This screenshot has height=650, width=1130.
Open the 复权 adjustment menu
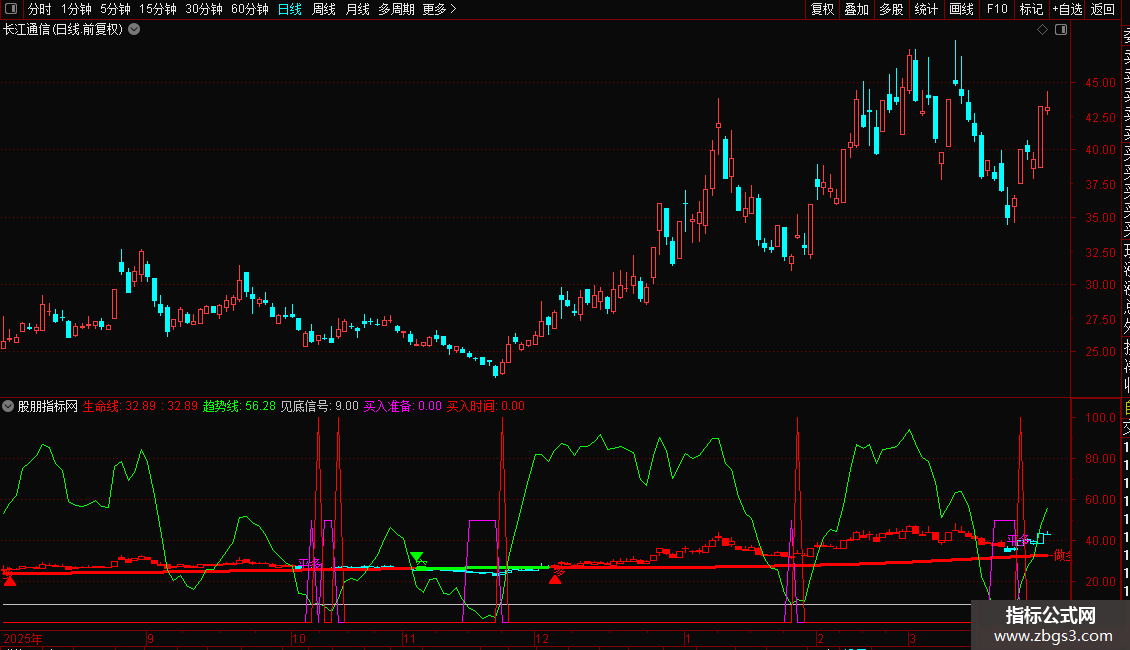click(x=822, y=9)
